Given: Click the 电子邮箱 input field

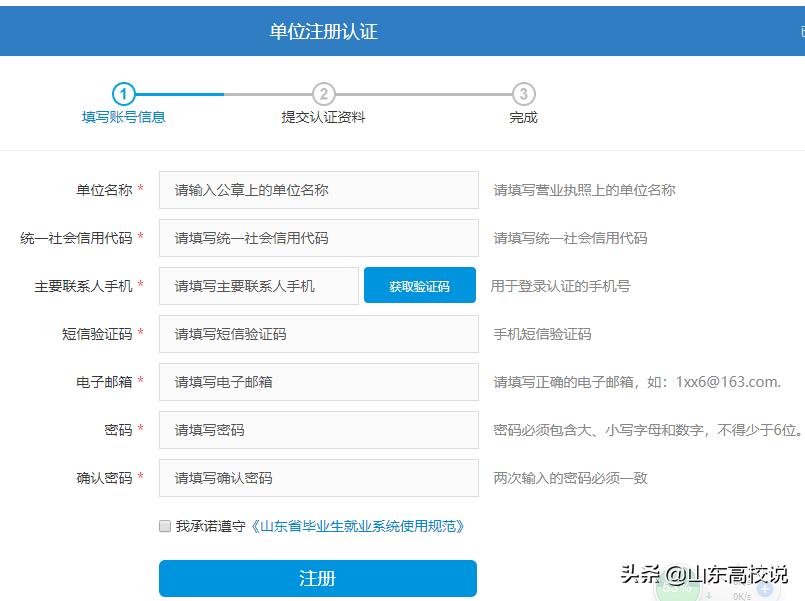Looking at the screenshot, I should coord(317,381).
